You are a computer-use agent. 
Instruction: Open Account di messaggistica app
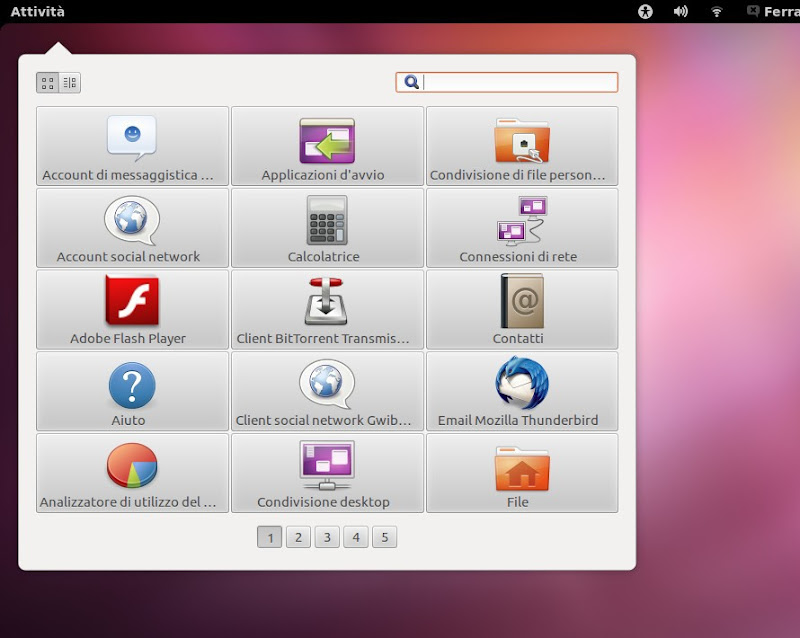point(133,146)
